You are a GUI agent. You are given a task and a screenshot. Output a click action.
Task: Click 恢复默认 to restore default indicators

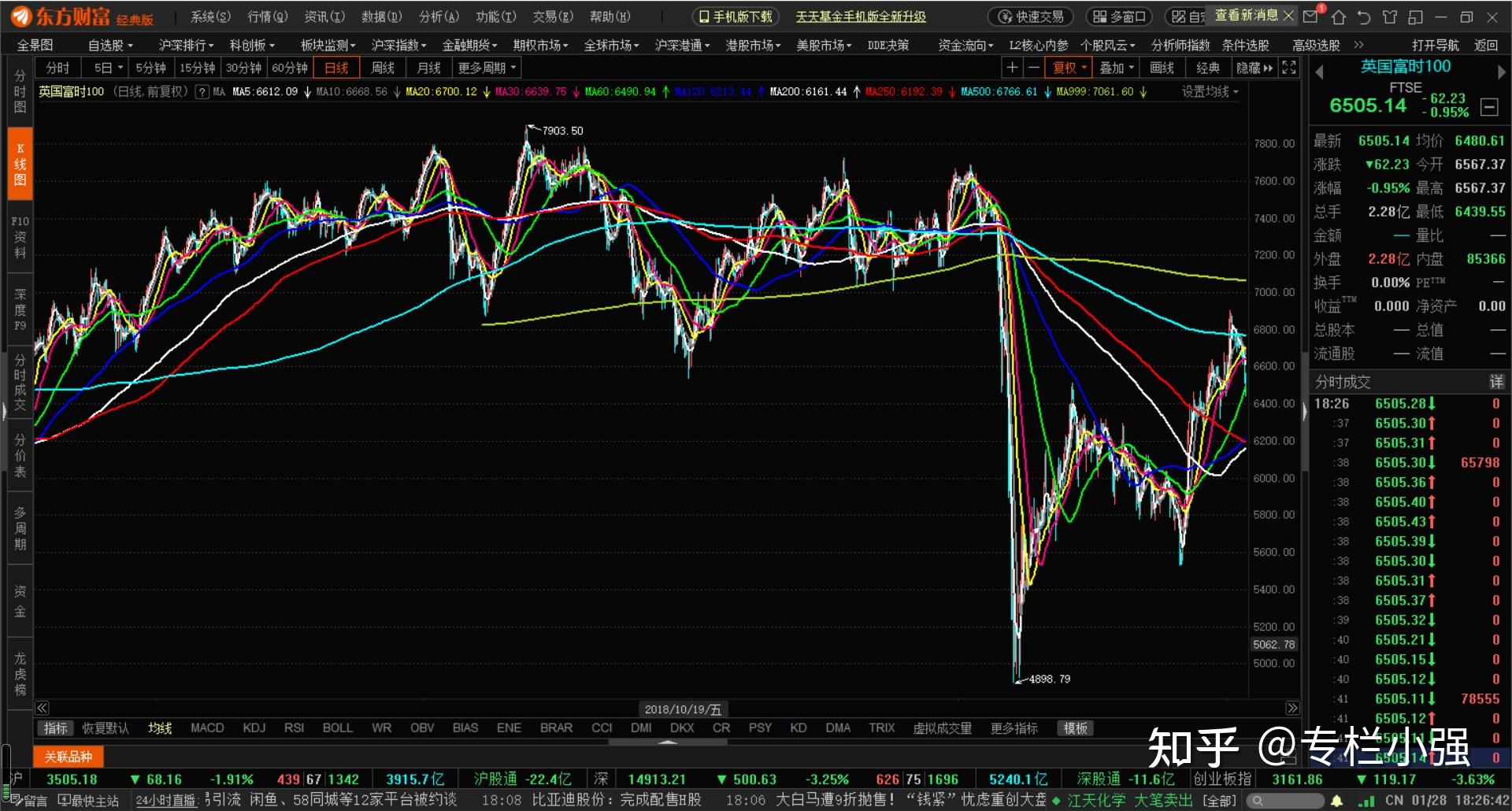(105, 728)
